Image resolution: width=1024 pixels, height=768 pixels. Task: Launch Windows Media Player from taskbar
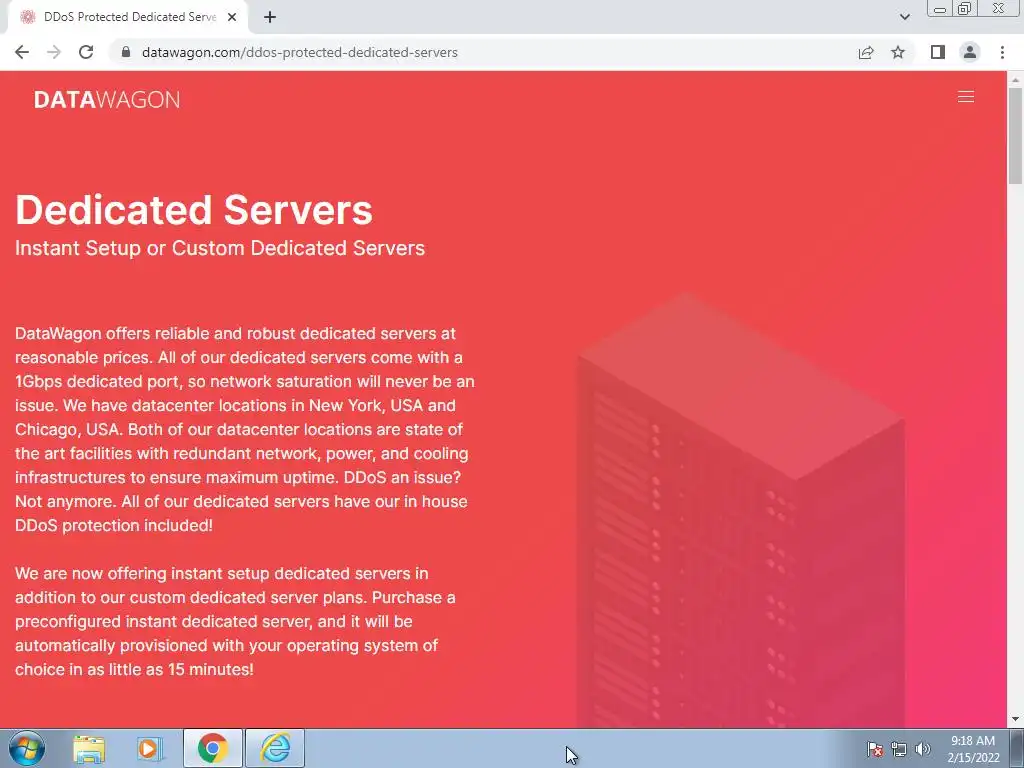(x=150, y=749)
